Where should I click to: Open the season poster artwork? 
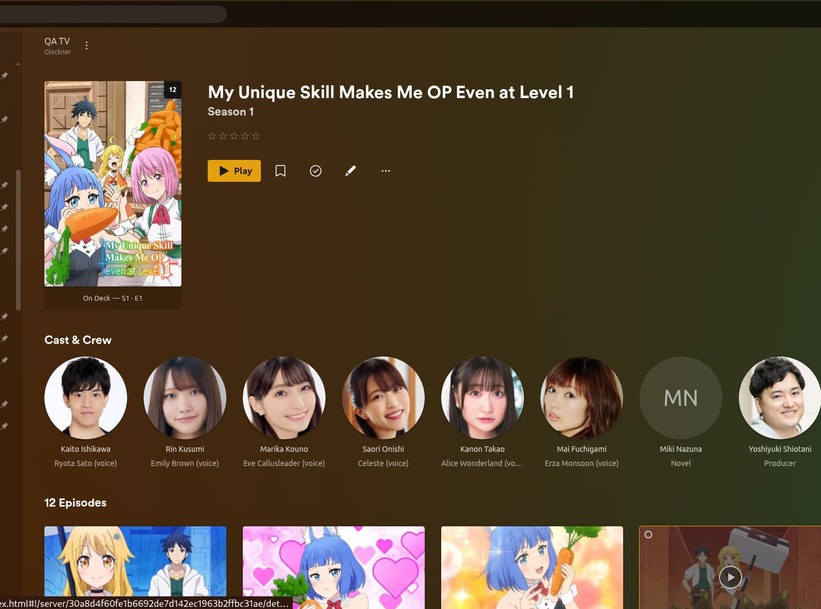coord(113,184)
